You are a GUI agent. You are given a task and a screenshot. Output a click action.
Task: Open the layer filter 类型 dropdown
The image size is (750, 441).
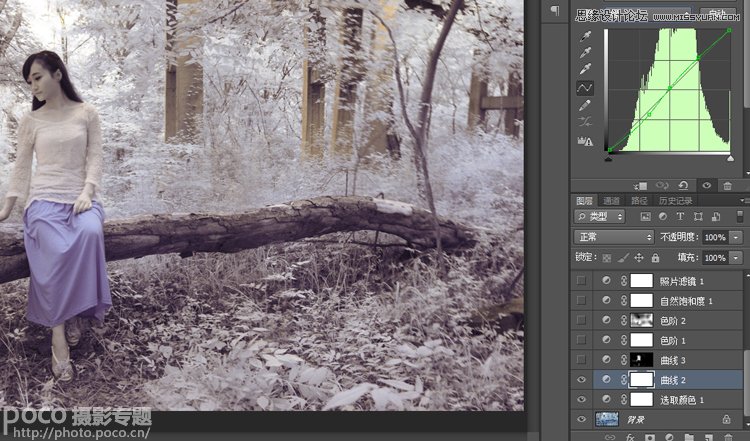(600, 217)
